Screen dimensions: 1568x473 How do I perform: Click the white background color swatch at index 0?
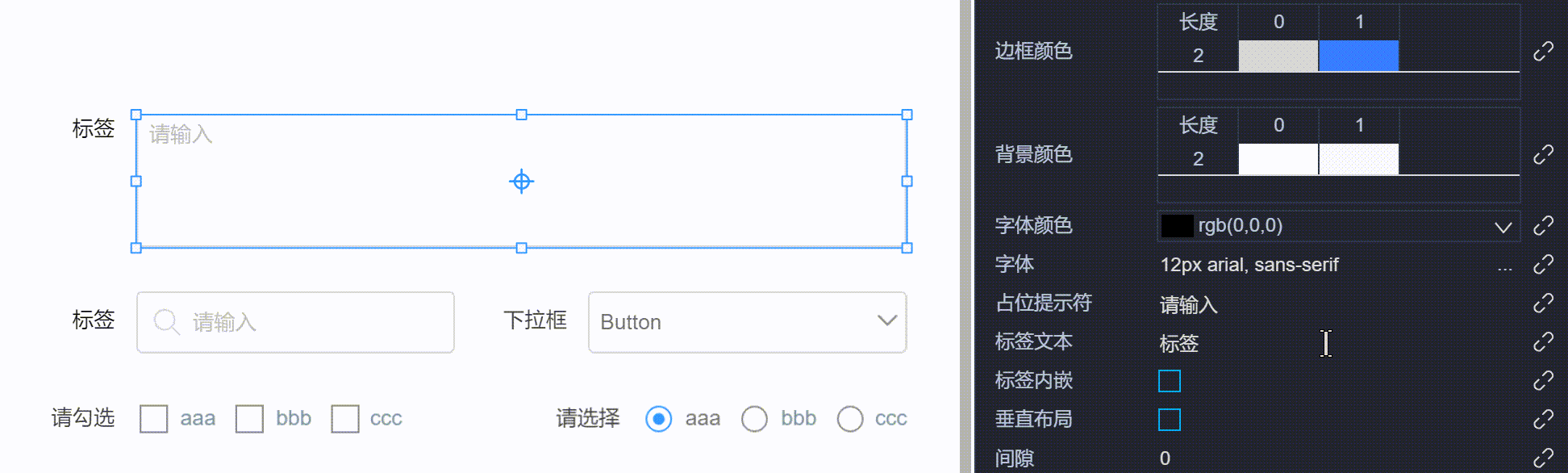tap(1278, 159)
